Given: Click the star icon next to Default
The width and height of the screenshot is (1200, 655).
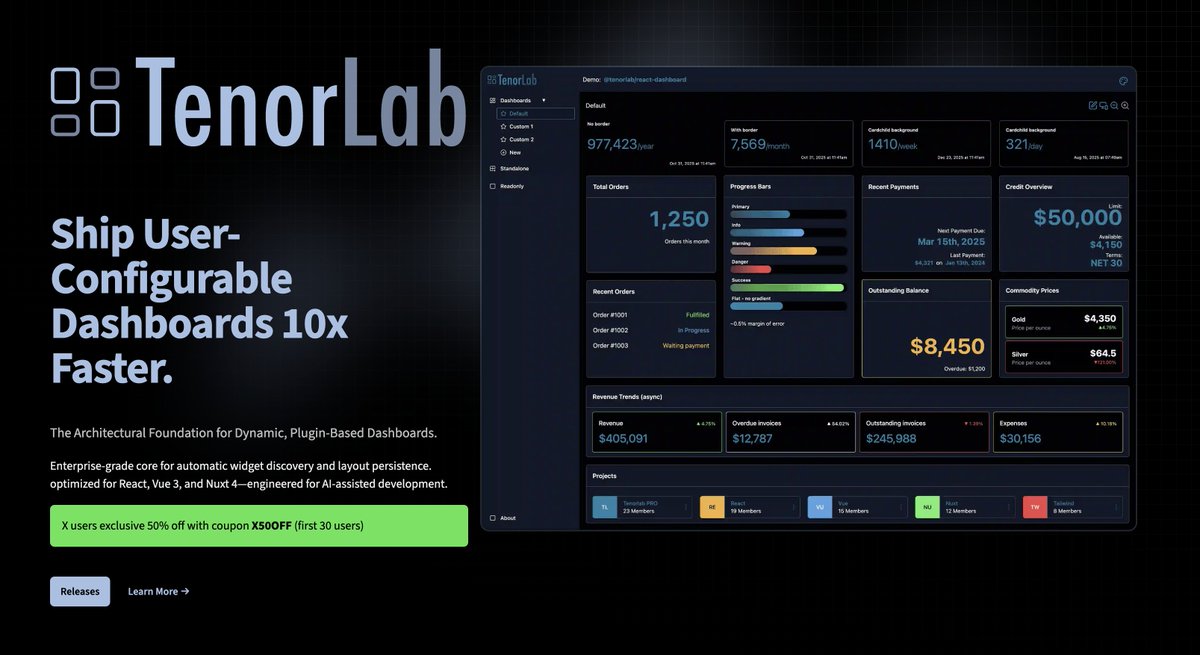Looking at the screenshot, I should (x=503, y=114).
